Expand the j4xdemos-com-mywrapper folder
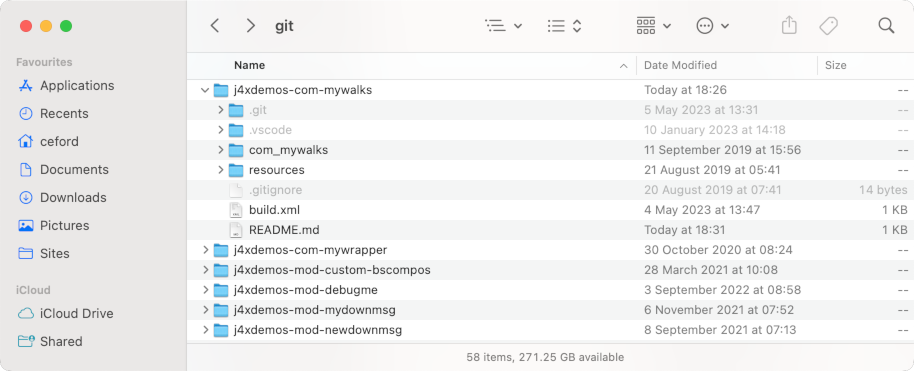Viewport: 914px width, 371px height. click(205, 250)
